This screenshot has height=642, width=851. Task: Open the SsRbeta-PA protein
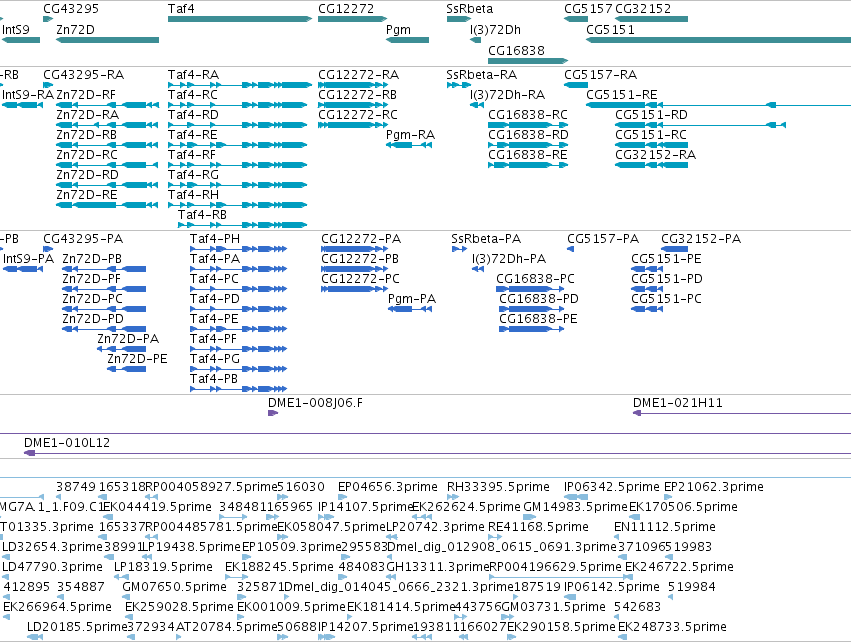[x=486, y=239]
